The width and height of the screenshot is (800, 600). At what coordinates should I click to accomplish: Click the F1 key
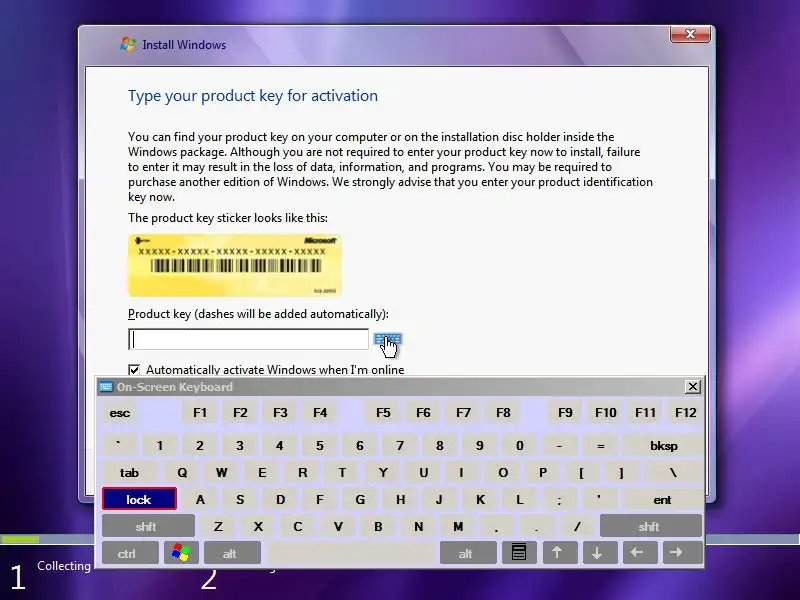200,413
